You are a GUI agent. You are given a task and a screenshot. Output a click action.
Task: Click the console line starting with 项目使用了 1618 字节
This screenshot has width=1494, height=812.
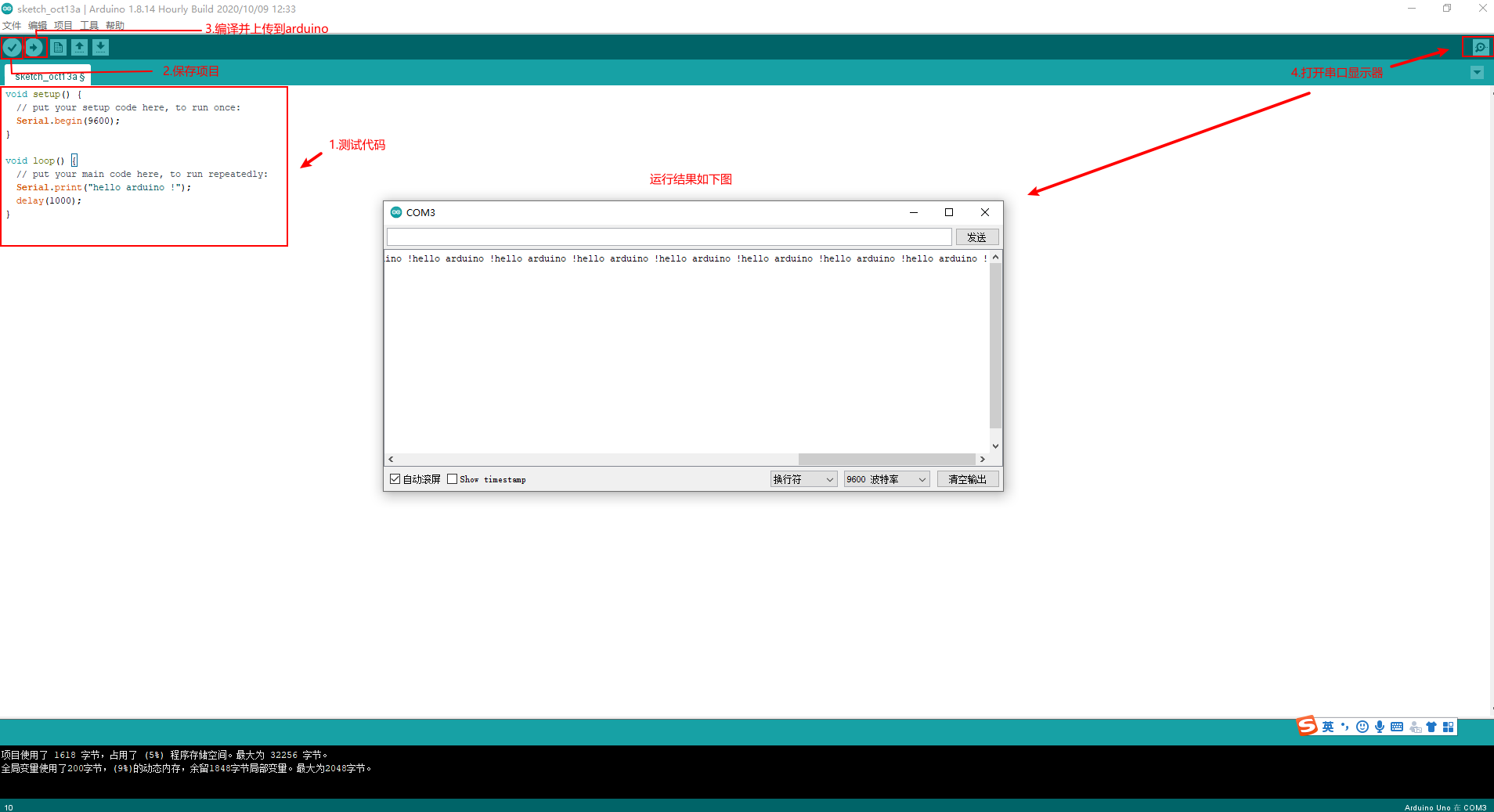pyautogui.click(x=164, y=755)
